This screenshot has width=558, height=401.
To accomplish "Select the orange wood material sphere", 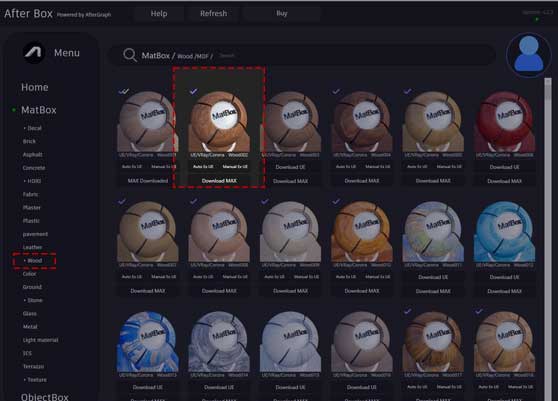I will pyautogui.click(x=362, y=232).
